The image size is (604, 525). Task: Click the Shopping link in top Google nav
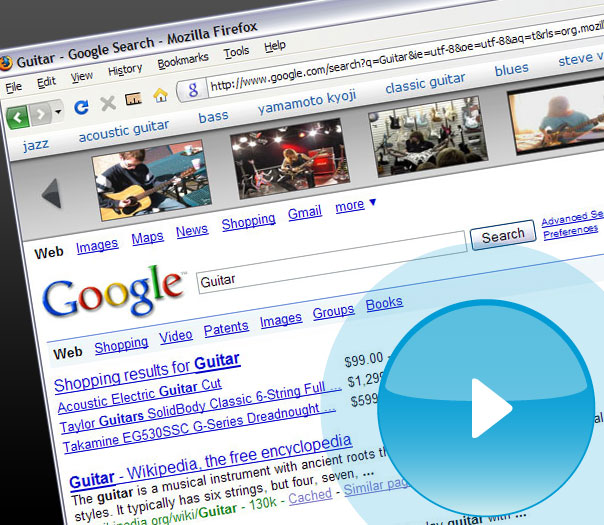coord(248,222)
